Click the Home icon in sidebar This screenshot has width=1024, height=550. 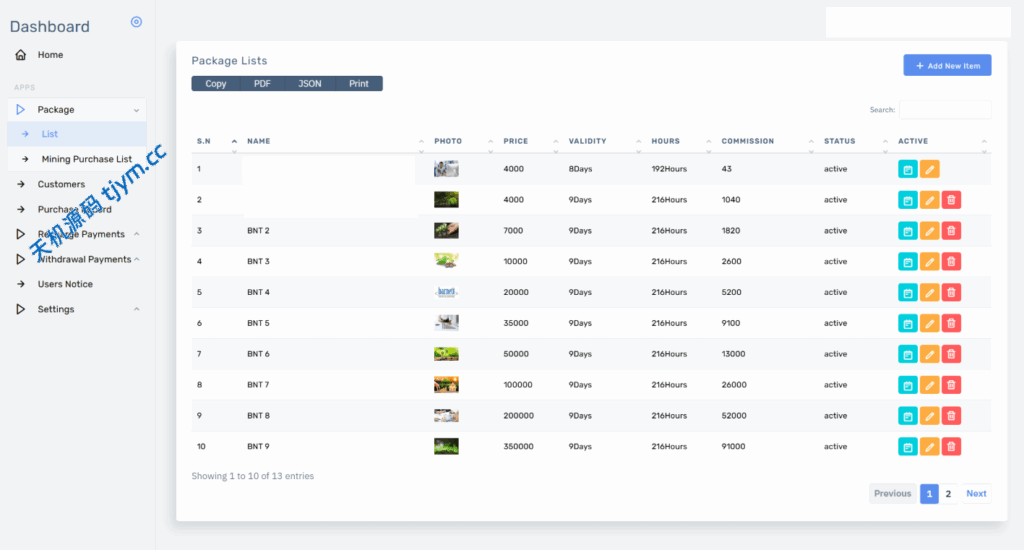tap(21, 55)
